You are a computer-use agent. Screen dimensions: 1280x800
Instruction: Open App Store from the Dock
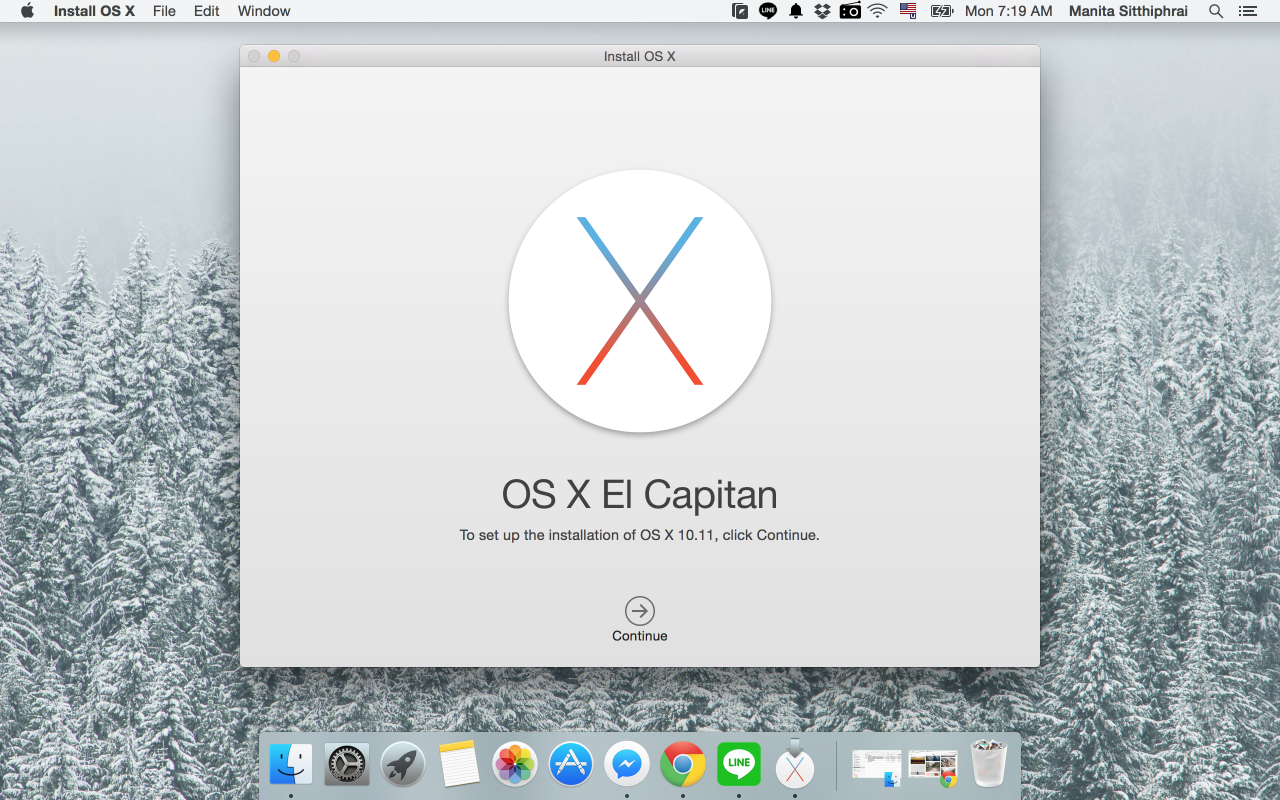[571, 765]
